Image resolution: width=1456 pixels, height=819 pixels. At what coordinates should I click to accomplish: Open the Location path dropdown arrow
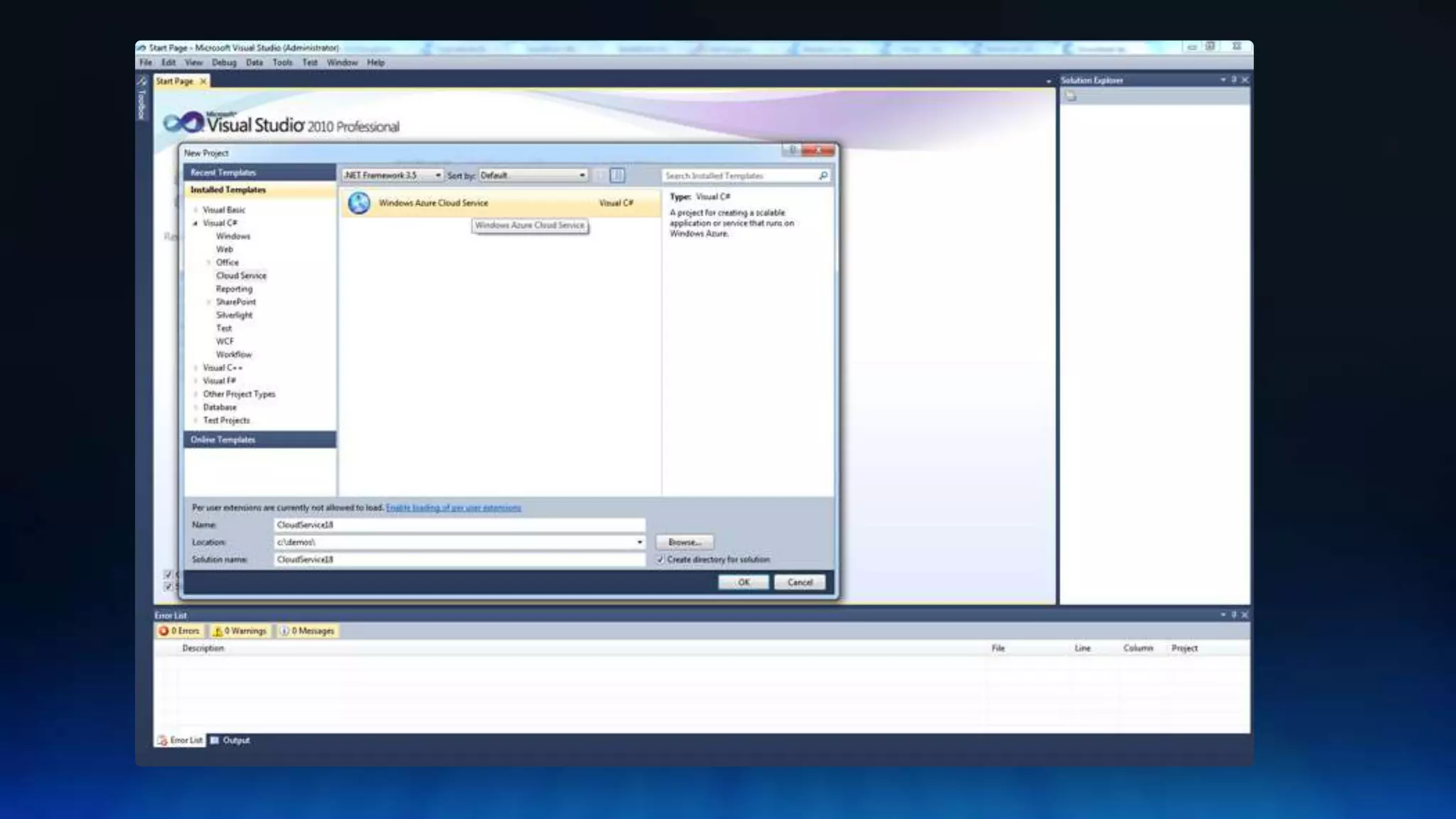click(639, 542)
